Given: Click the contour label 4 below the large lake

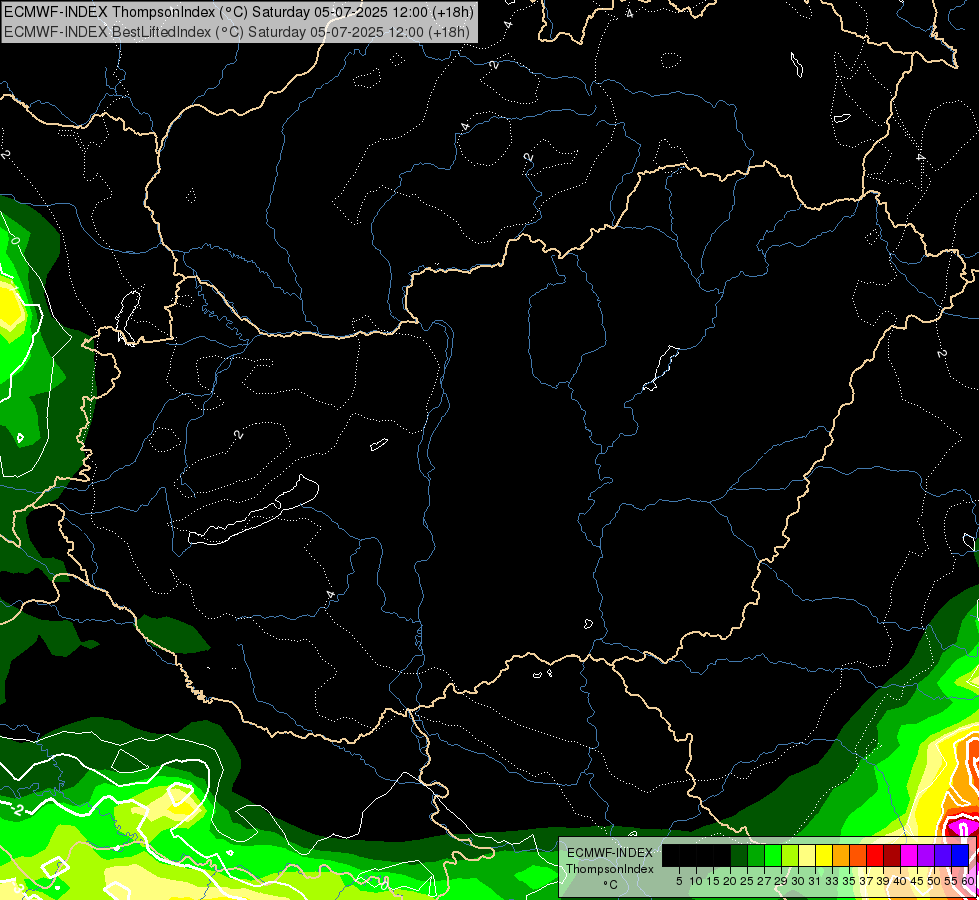Looking at the screenshot, I should 330,595.
